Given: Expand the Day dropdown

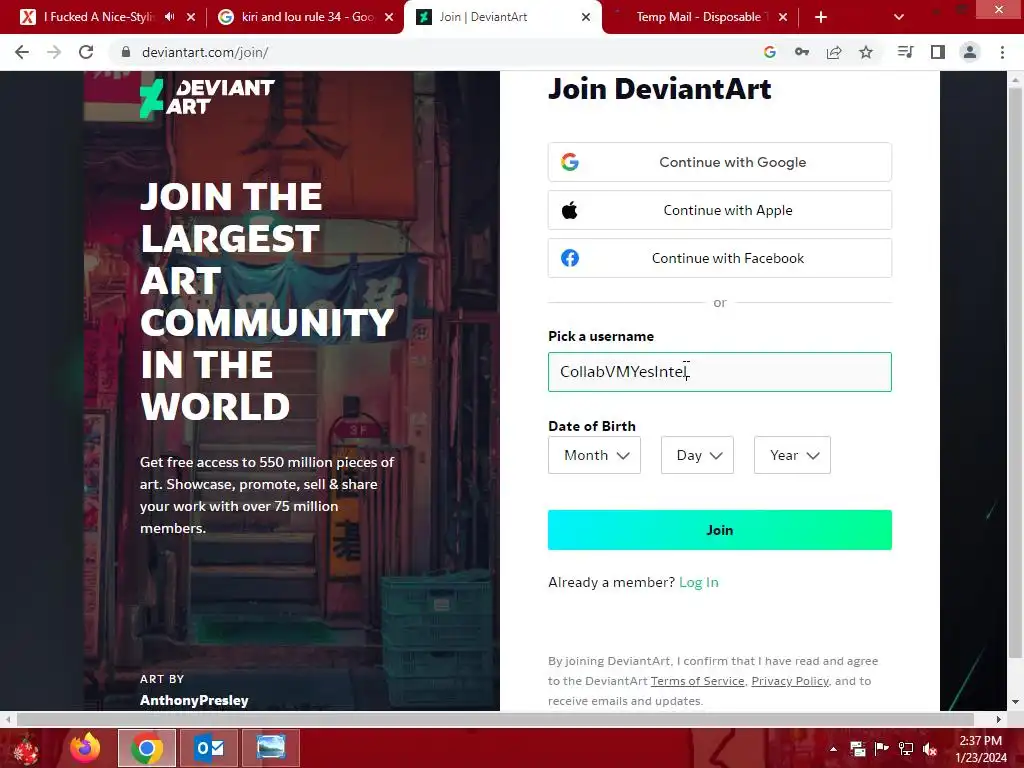Looking at the screenshot, I should [697, 455].
